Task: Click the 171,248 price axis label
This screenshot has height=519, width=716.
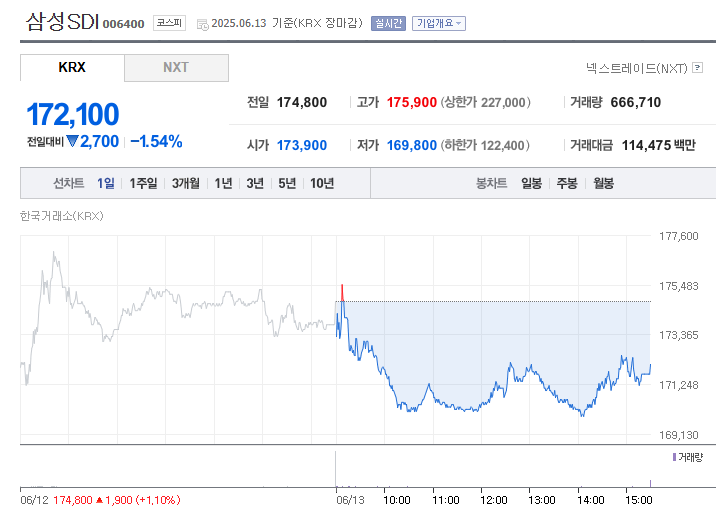Action: [679, 385]
